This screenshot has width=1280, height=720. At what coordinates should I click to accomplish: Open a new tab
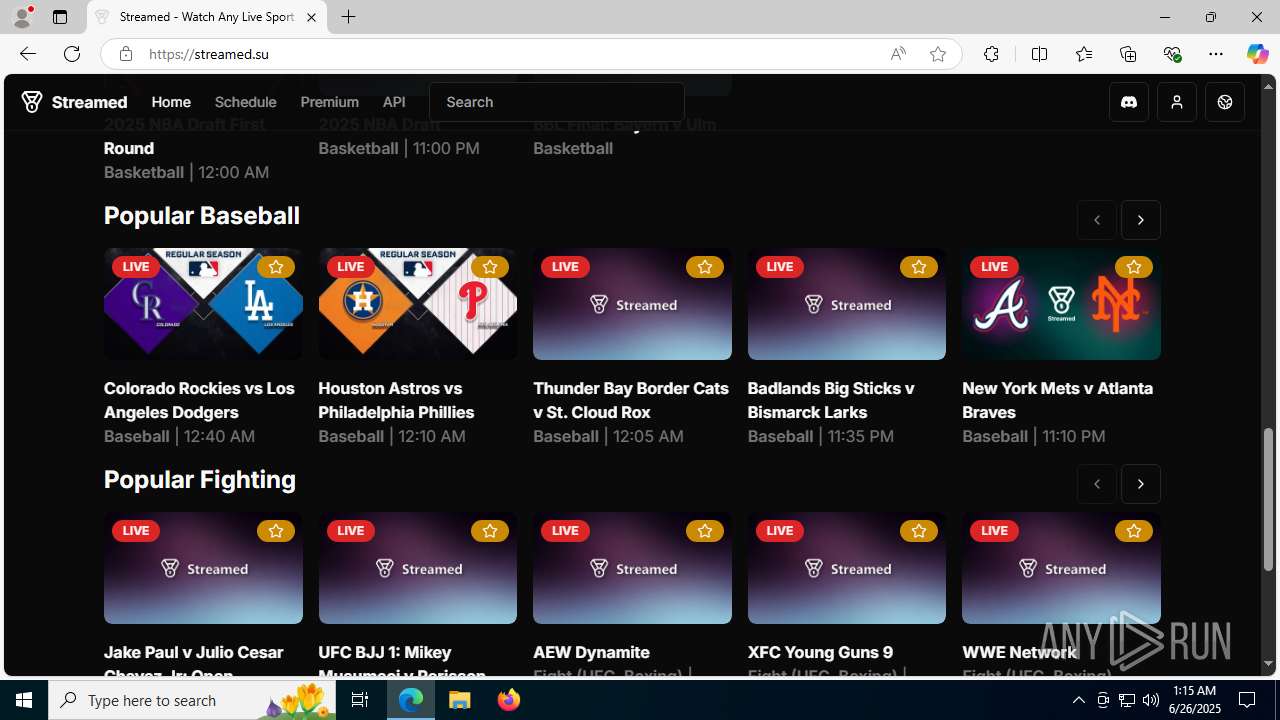348,17
